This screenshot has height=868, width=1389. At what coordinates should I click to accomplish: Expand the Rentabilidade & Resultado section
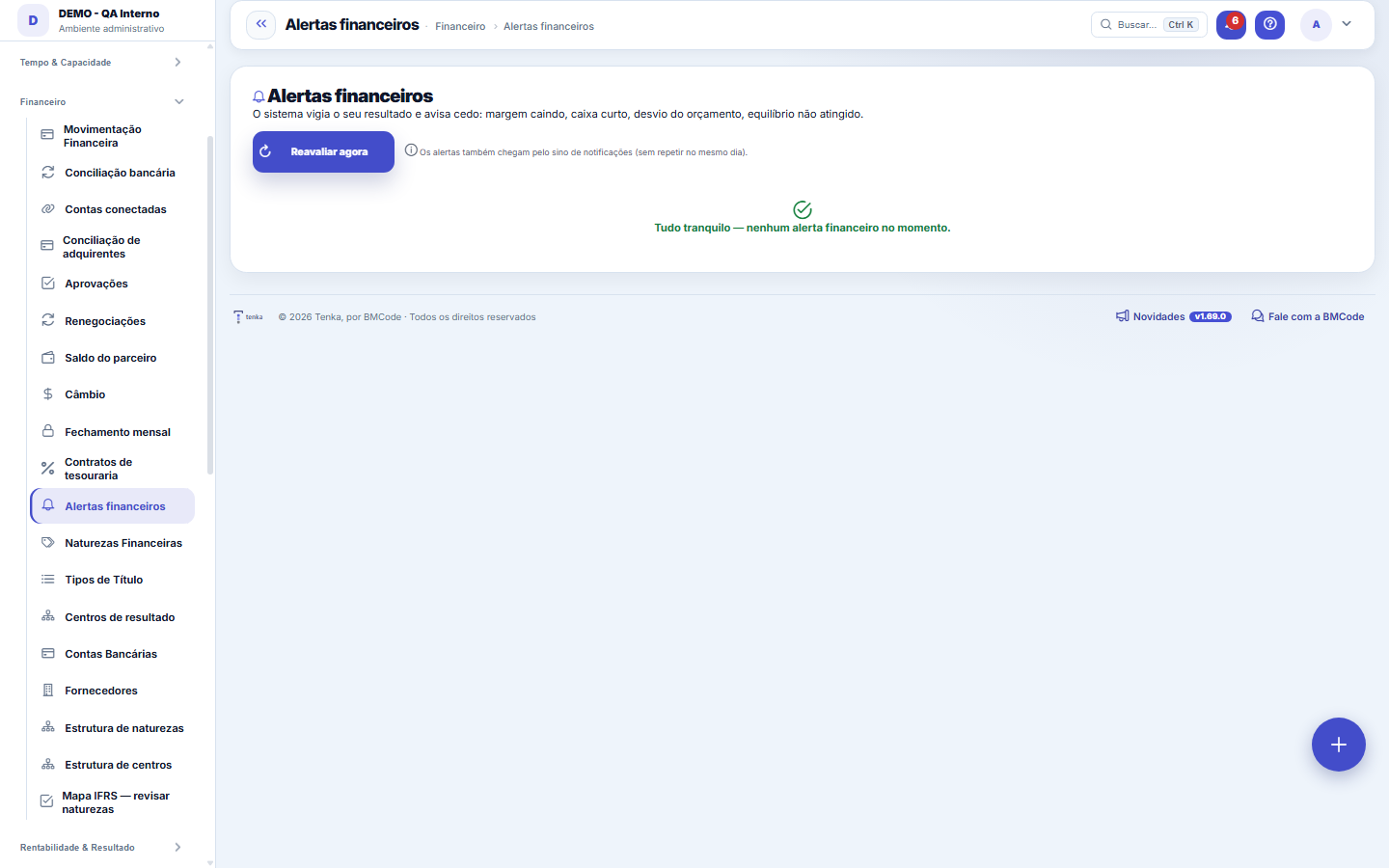102,848
